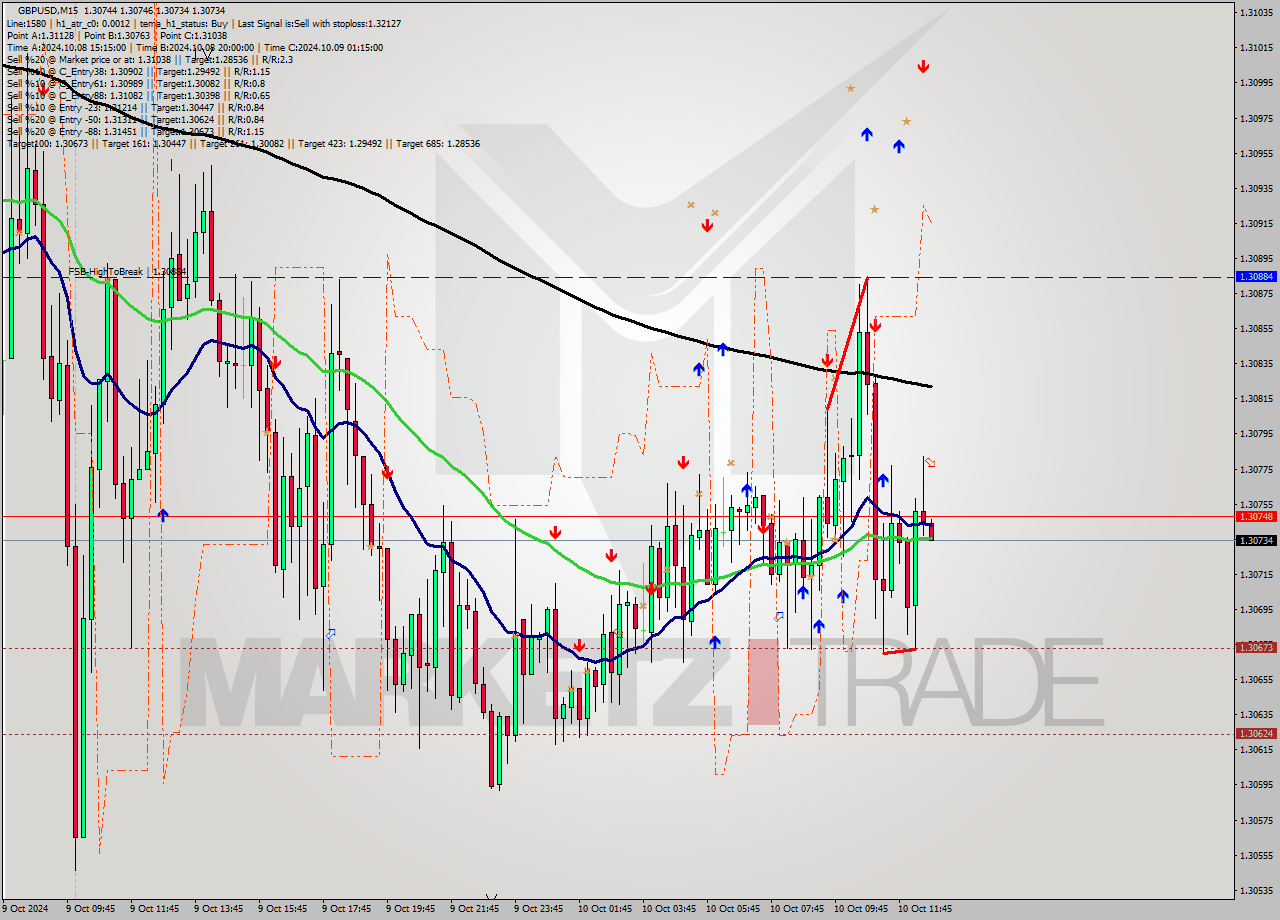Click the 1.30835 price axis label

point(1256,363)
